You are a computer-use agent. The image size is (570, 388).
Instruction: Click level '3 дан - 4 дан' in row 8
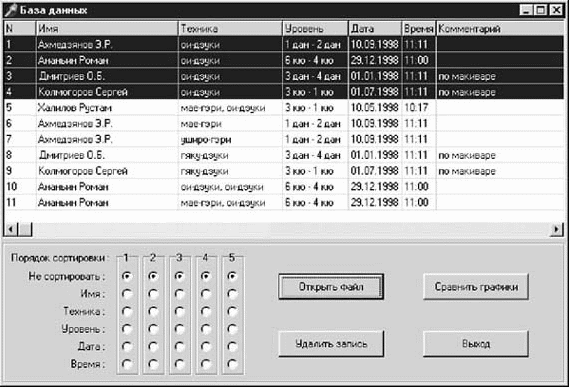(313, 156)
